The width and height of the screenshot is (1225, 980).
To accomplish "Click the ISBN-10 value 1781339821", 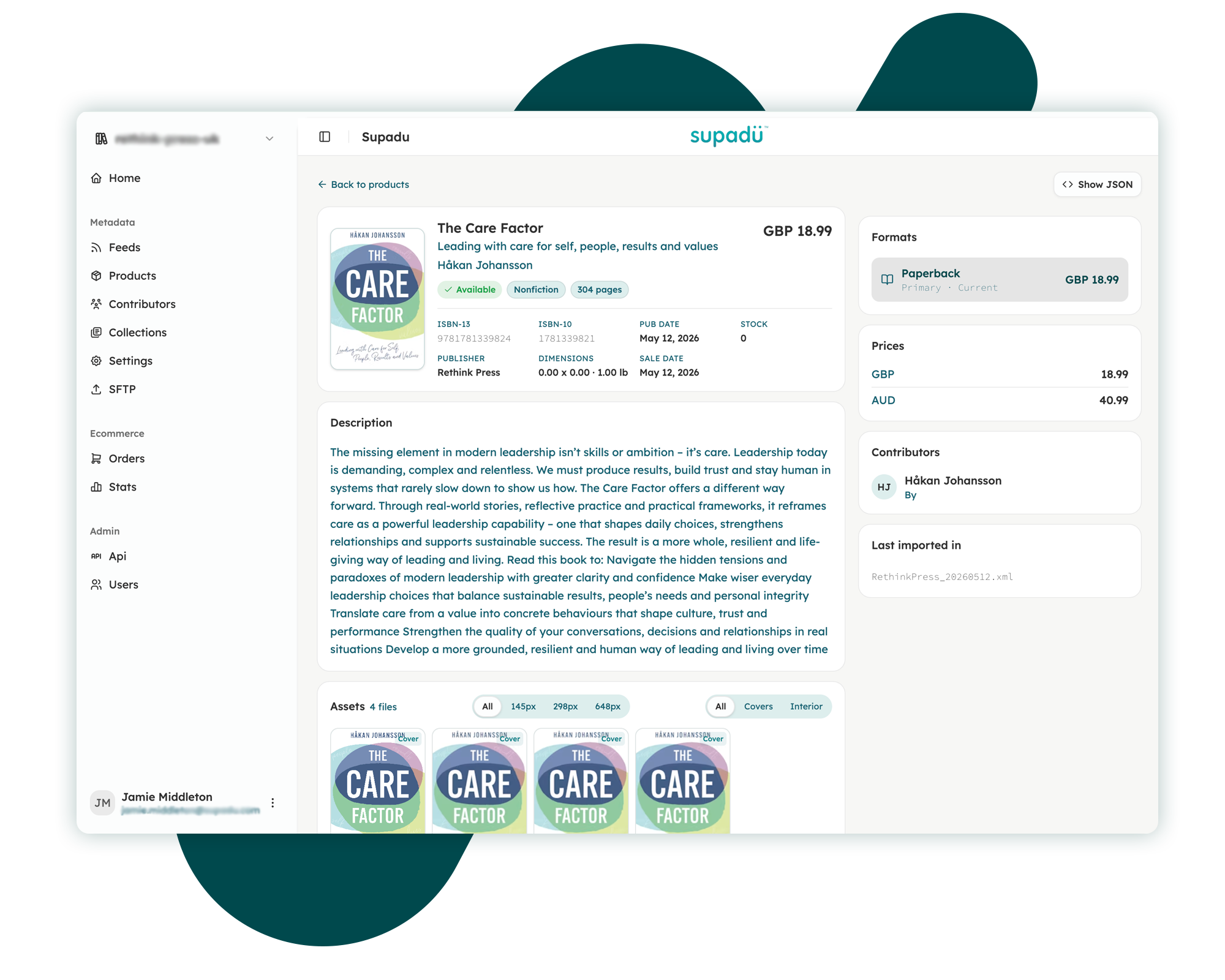I will click(567, 339).
